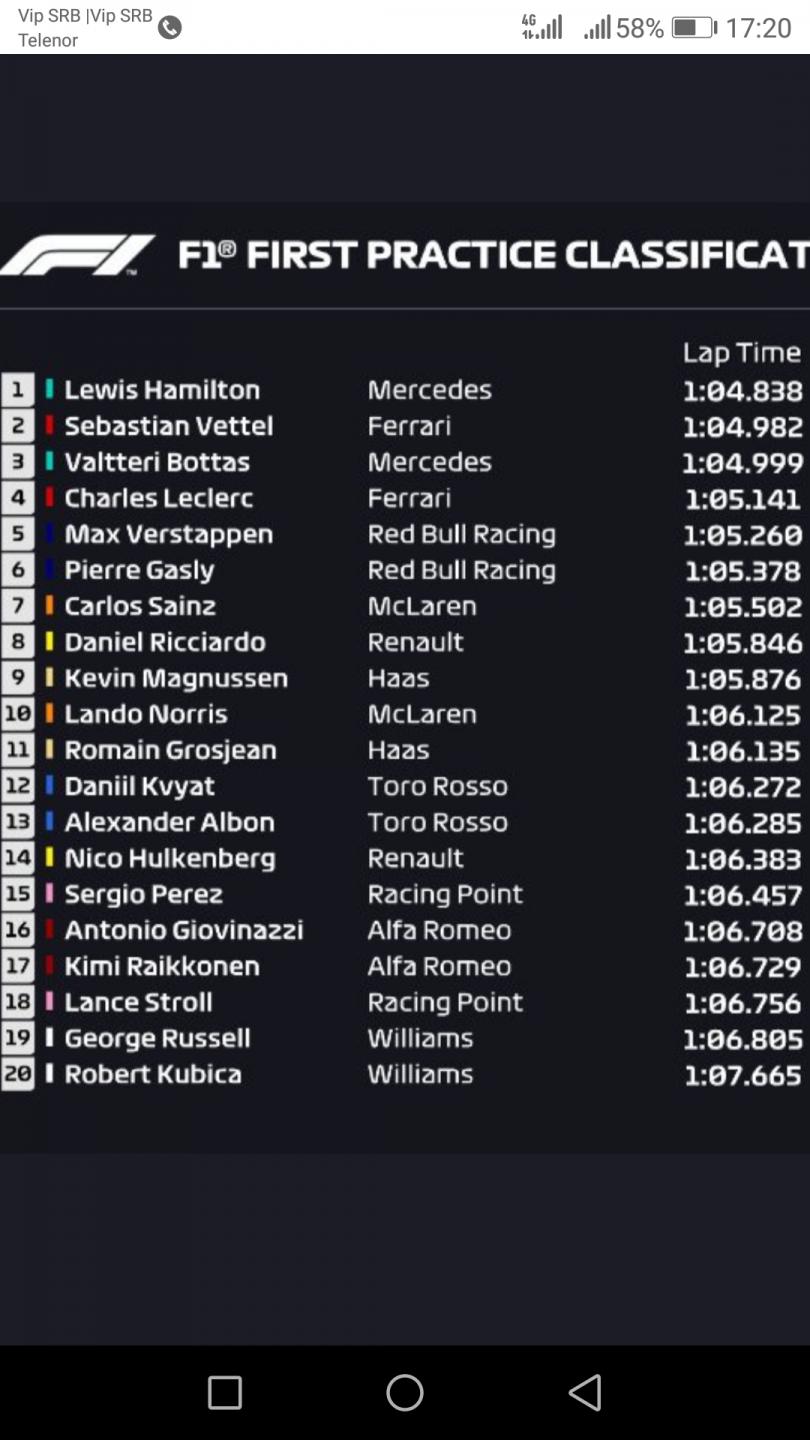Tap Max Verstappen's Red Bull Racing team label
The width and height of the screenshot is (810, 1440).
click(461, 534)
